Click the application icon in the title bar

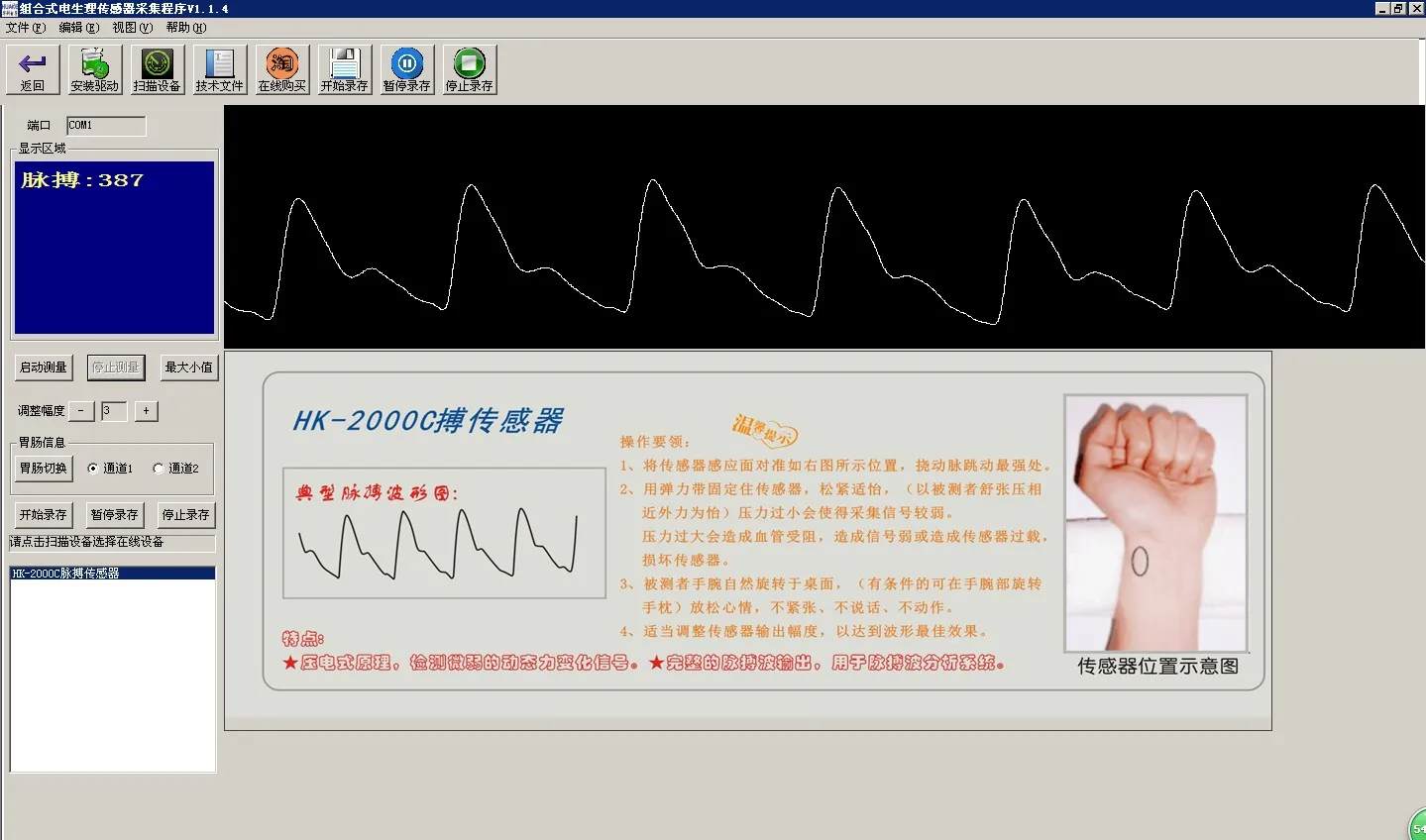click(9, 8)
